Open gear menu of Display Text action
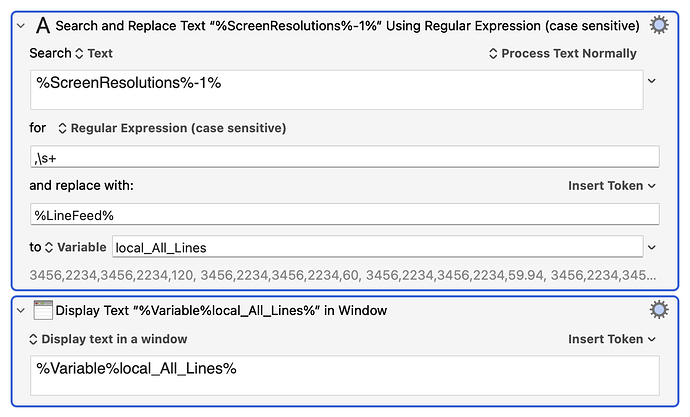This screenshot has height=417, width=690. pyautogui.click(x=659, y=310)
